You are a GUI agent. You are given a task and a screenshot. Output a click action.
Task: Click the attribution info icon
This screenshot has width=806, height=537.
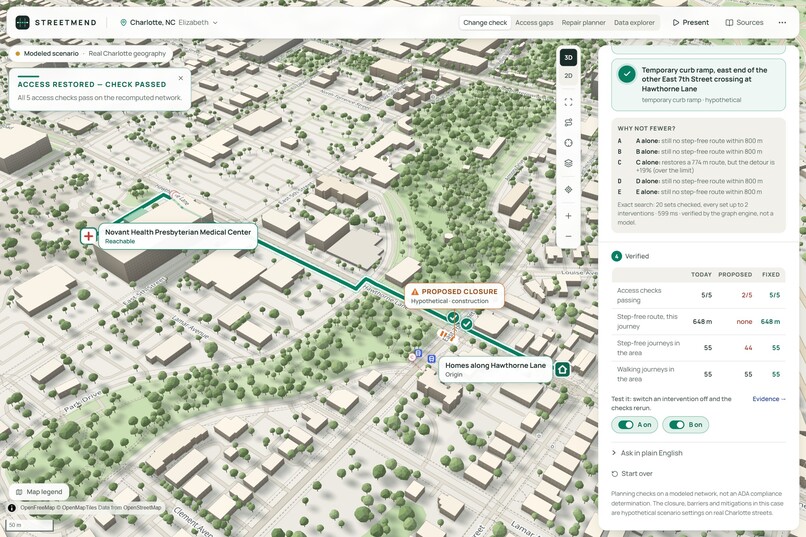[12, 508]
